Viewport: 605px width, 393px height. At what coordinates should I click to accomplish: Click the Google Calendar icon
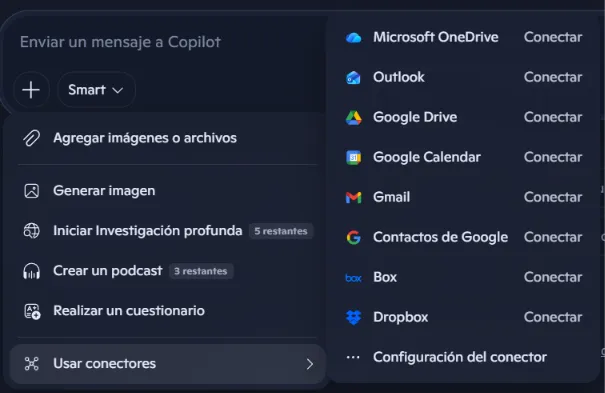[353, 157]
